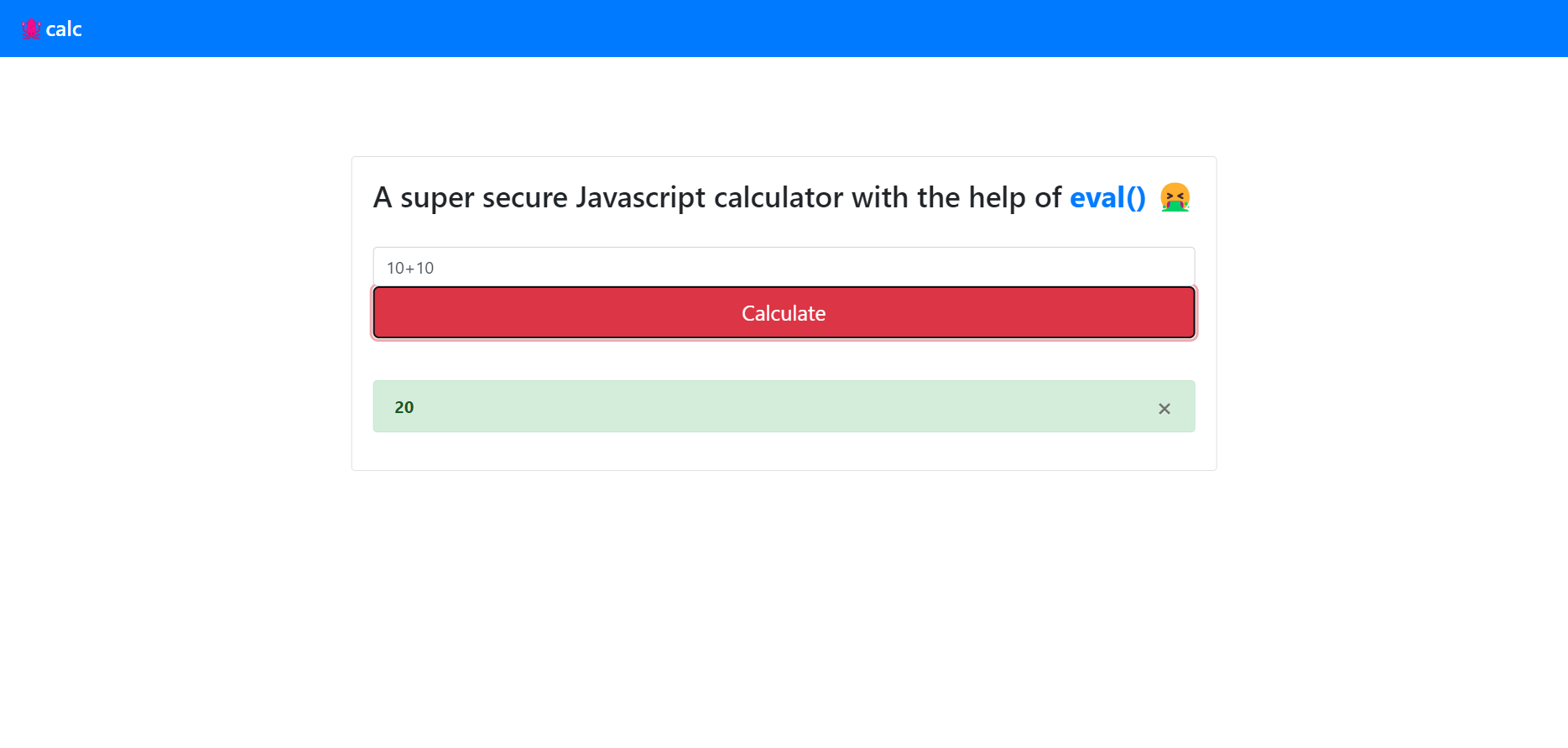Follow the blue eval() hyperlink
Image resolution: width=1568 pixels, height=748 pixels.
[x=1107, y=198]
